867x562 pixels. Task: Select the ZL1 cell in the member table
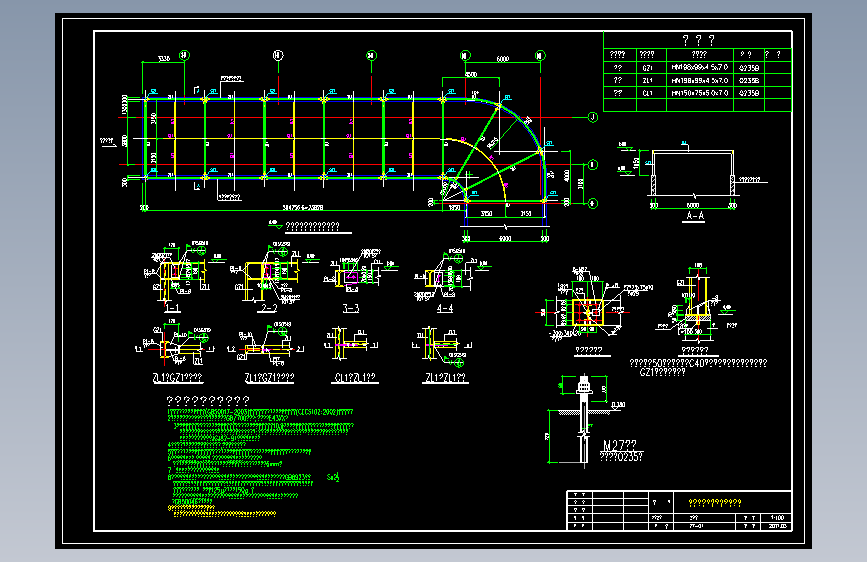(651, 80)
